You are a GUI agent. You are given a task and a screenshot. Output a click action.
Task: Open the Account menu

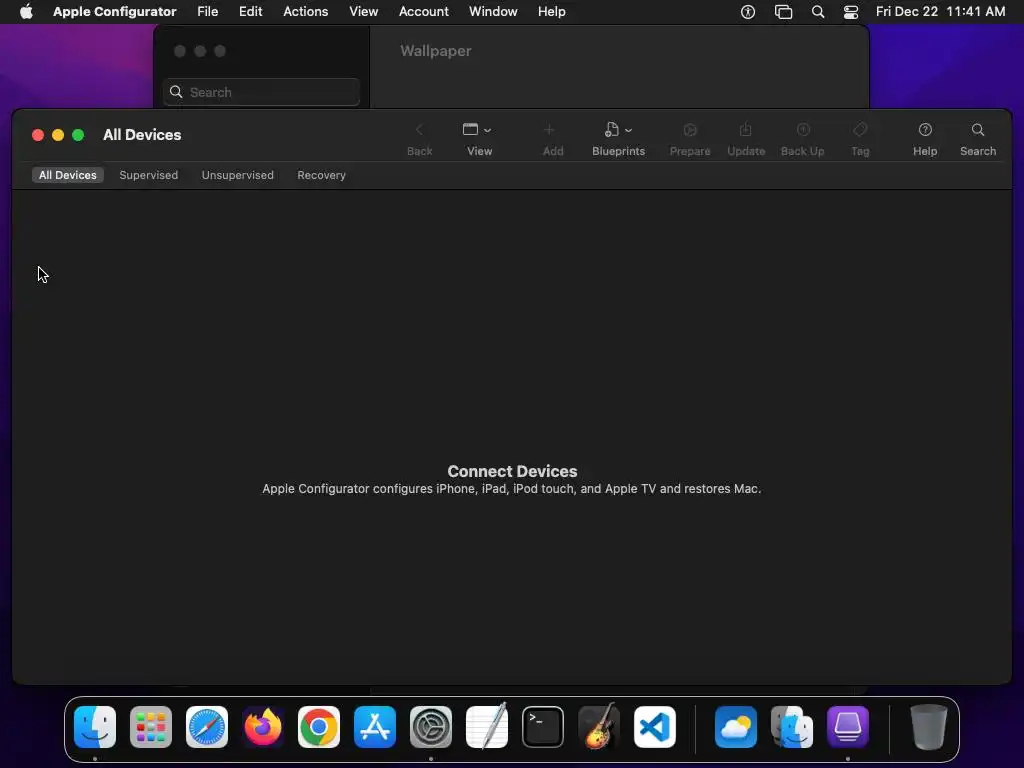(x=424, y=12)
